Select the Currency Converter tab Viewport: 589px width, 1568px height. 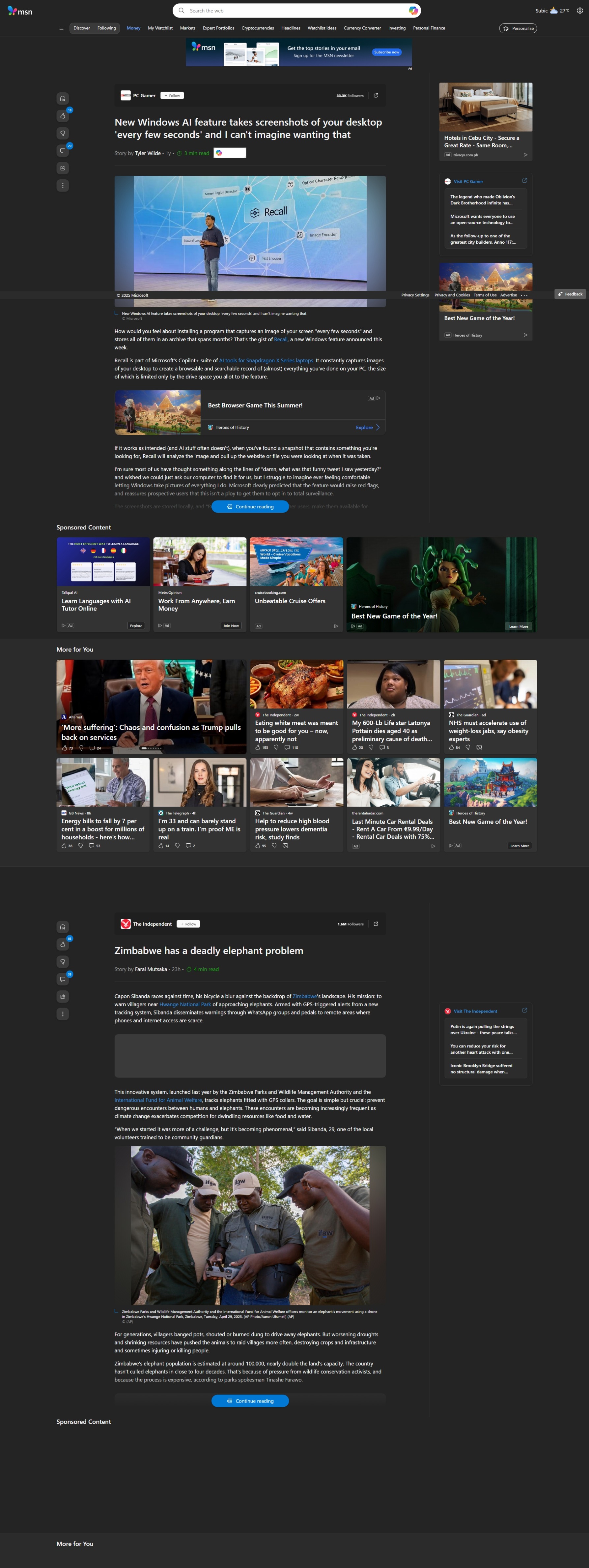[362, 28]
